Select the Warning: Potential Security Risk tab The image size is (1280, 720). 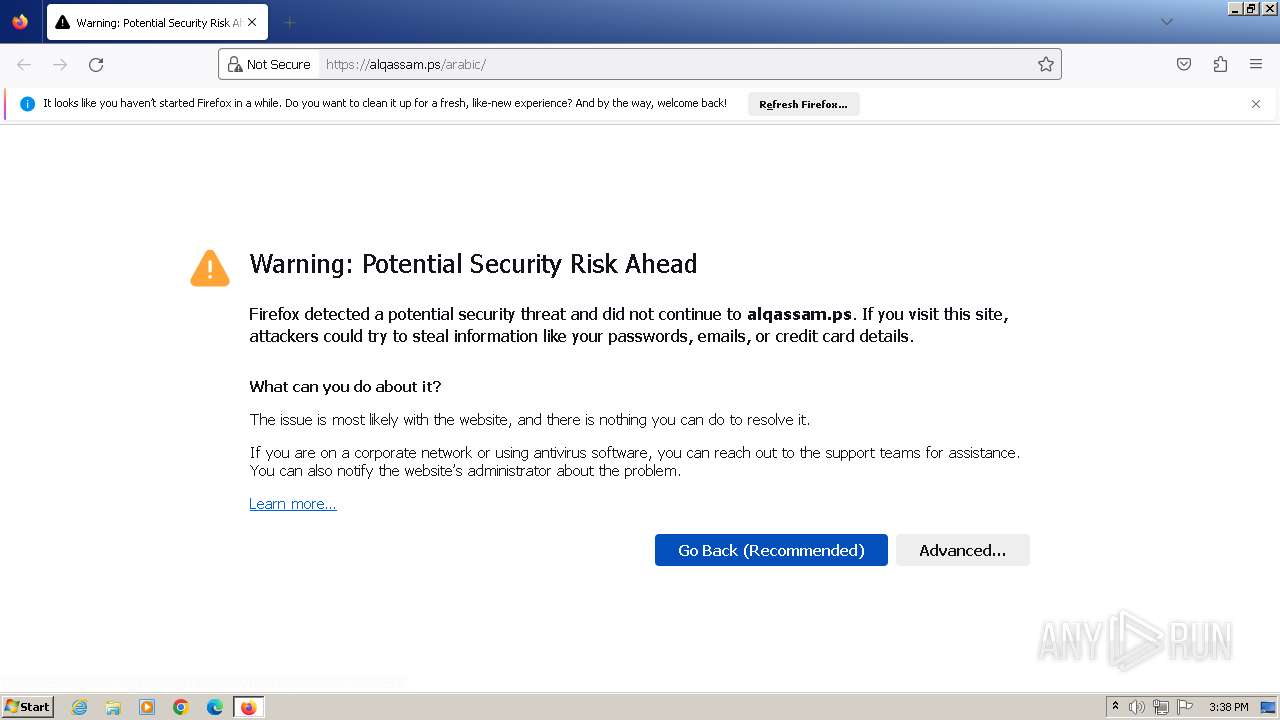click(x=150, y=22)
